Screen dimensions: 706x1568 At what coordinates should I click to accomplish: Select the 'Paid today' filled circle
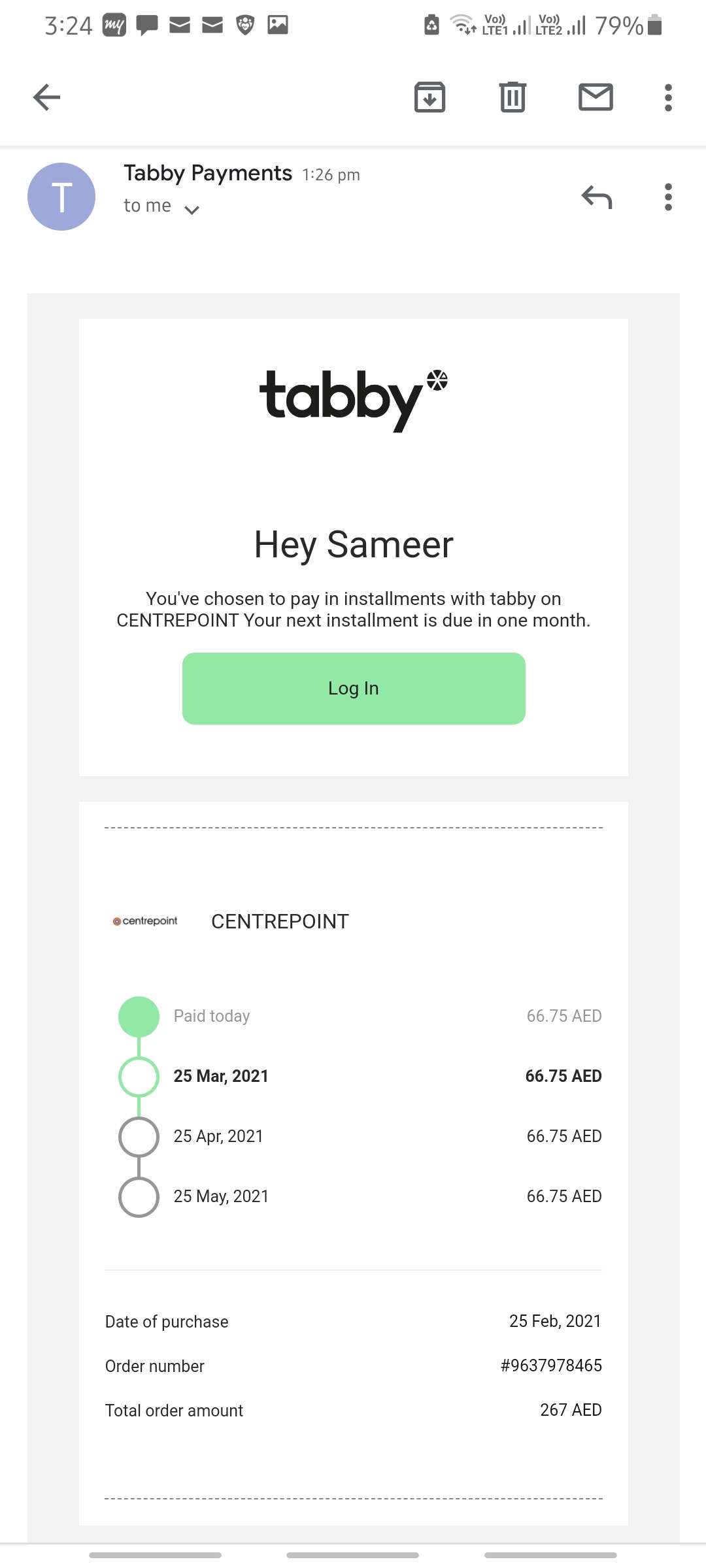pyautogui.click(x=139, y=1017)
